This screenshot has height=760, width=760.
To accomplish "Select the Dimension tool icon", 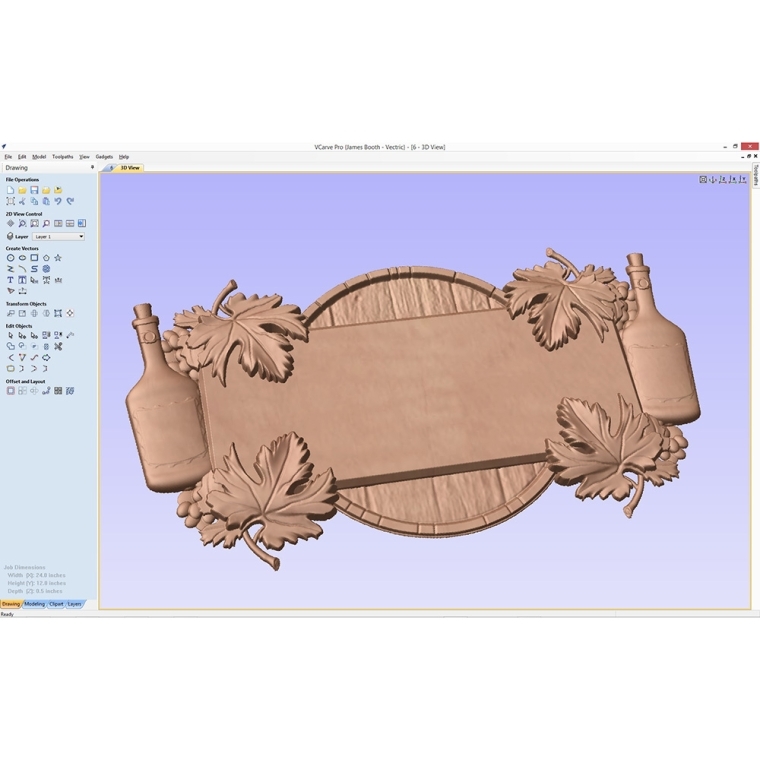I will [22, 291].
